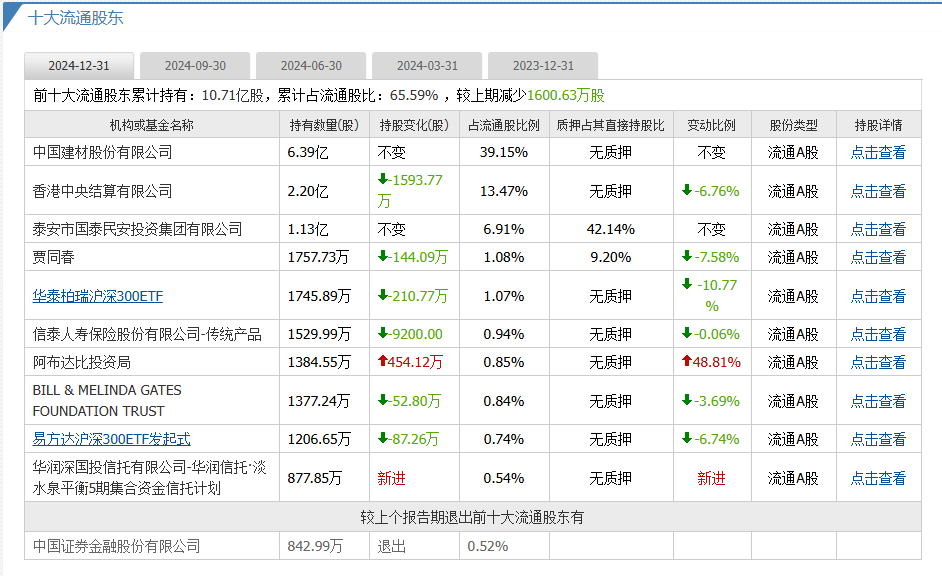942x576 pixels.
Task: Click 点击查看 for 中国建材股份有限公司
Action: click(878, 153)
